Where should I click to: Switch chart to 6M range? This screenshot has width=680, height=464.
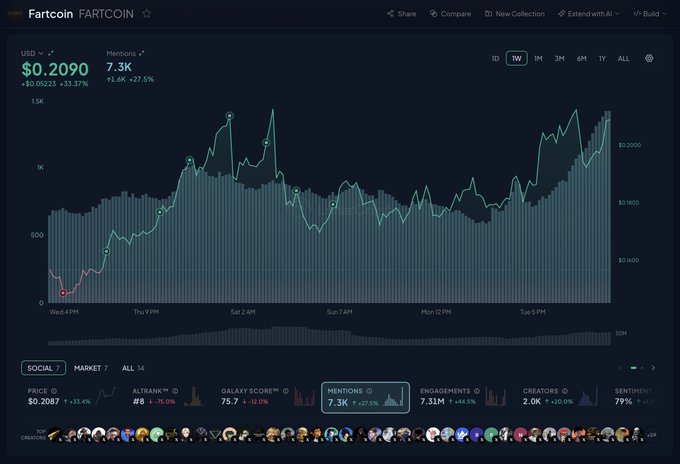coord(582,59)
